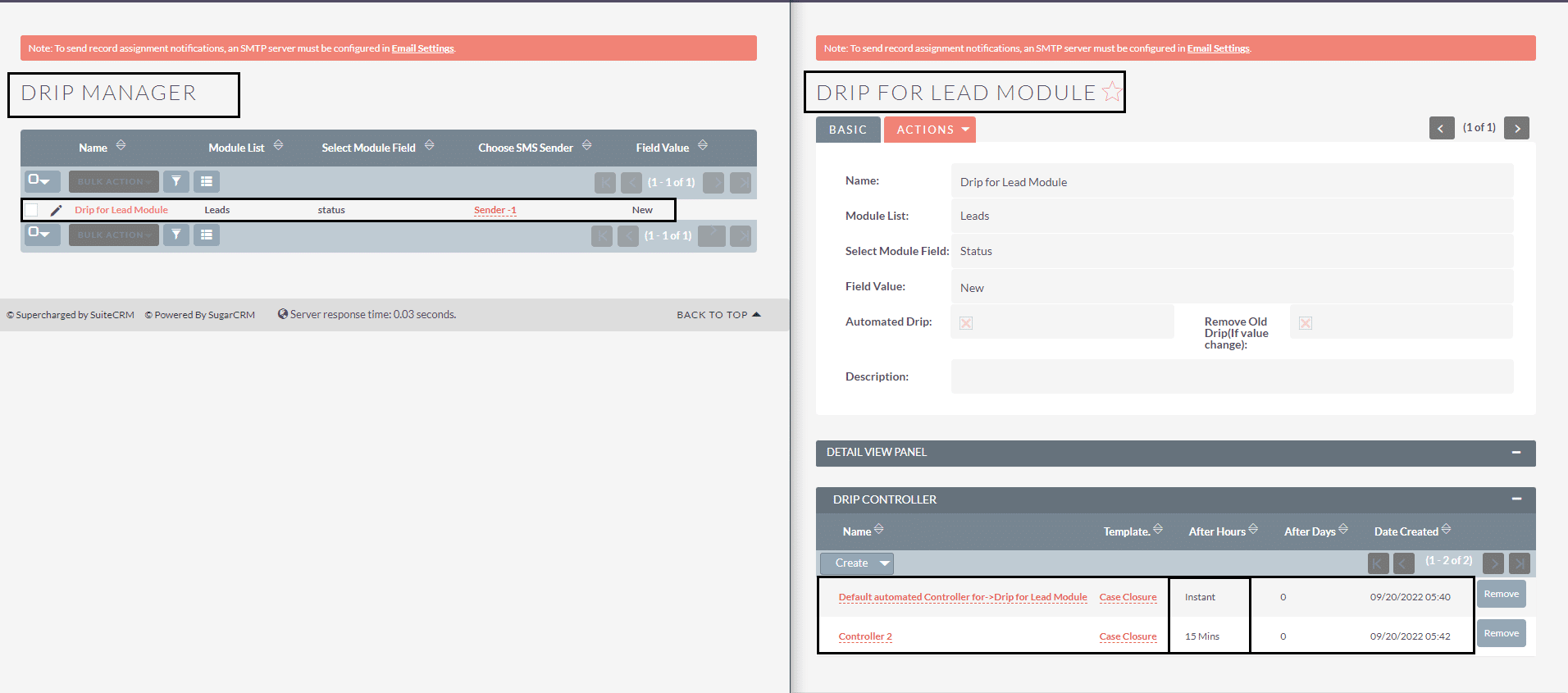The image size is (1568, 693).
Task: Go to first page in top list pagination
Action: point(605,182)
